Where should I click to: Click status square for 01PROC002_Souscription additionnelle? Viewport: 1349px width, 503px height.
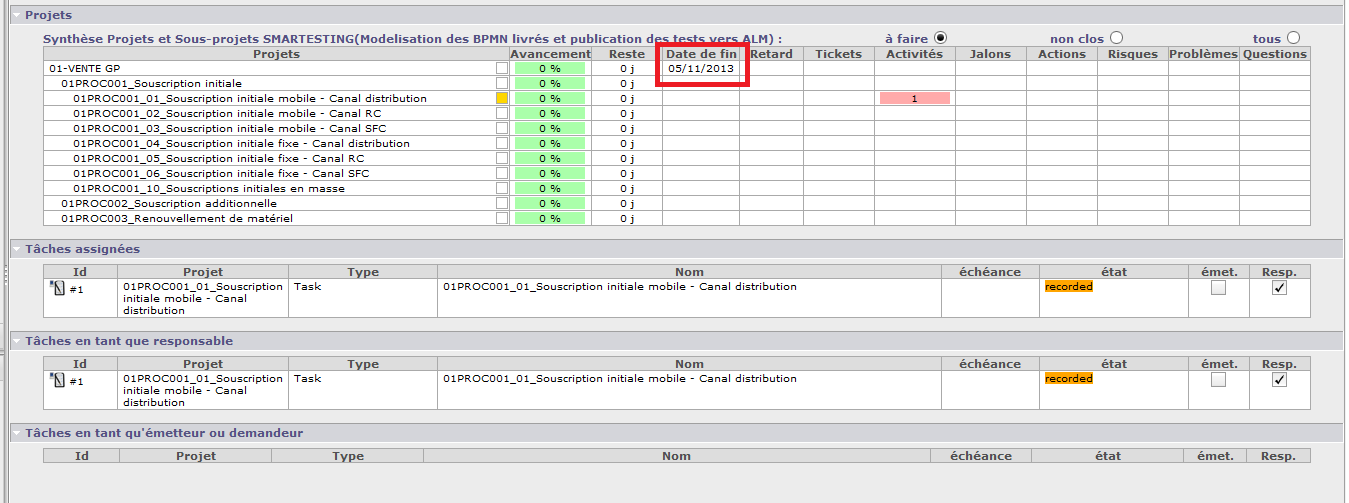(x=502, y=204)
